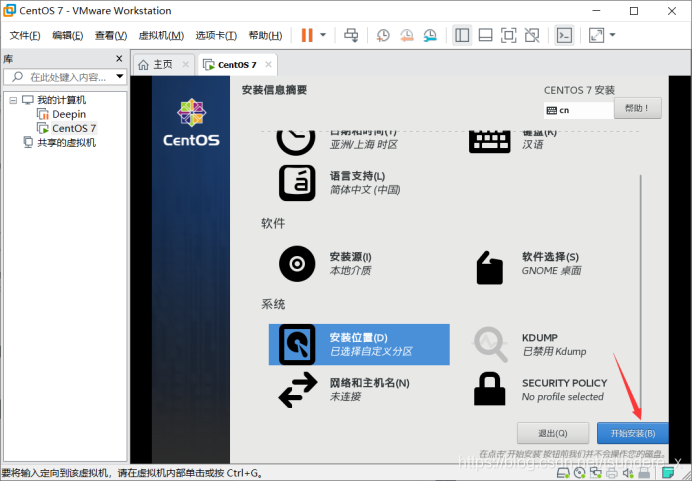Click the CentOS logo in installer sidebar
The height and width of the screenshot is (481, 692).
(191, 122)
